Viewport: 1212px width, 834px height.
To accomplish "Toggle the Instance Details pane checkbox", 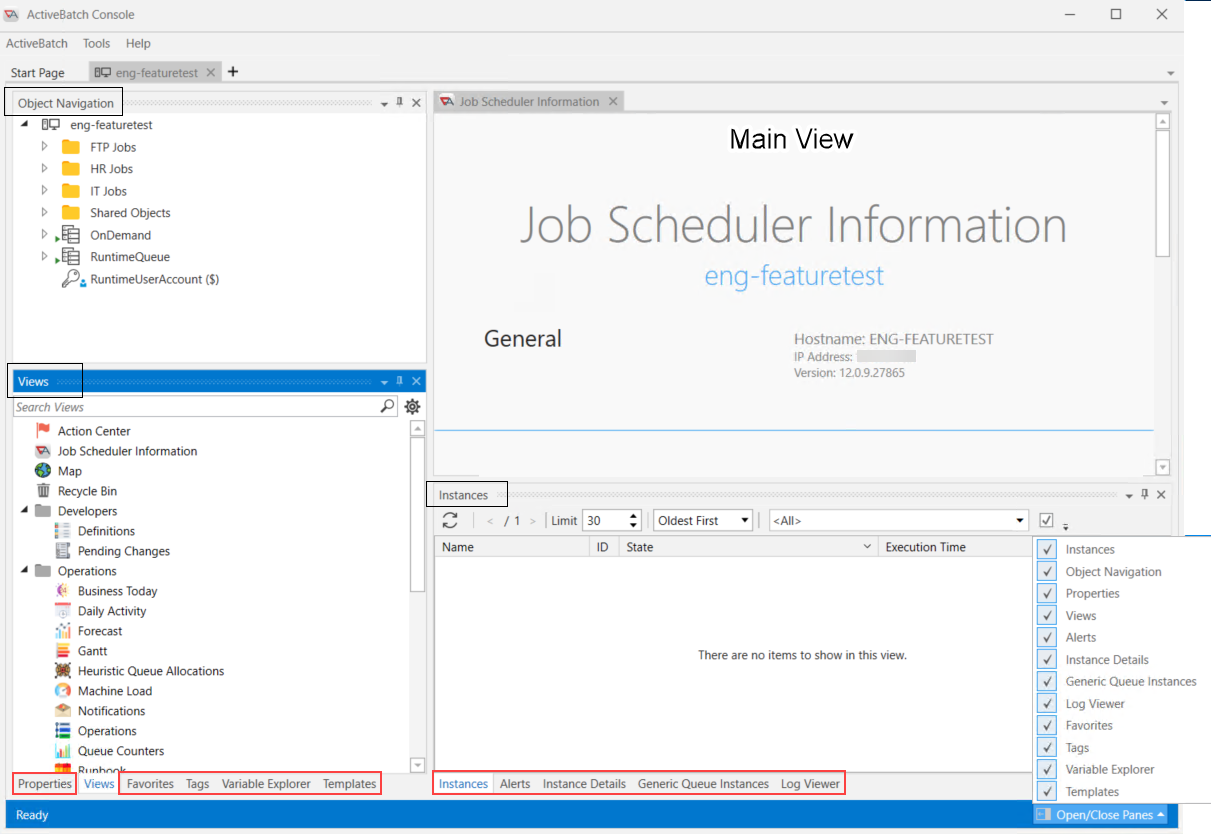I will click(x=1047, y=659).
